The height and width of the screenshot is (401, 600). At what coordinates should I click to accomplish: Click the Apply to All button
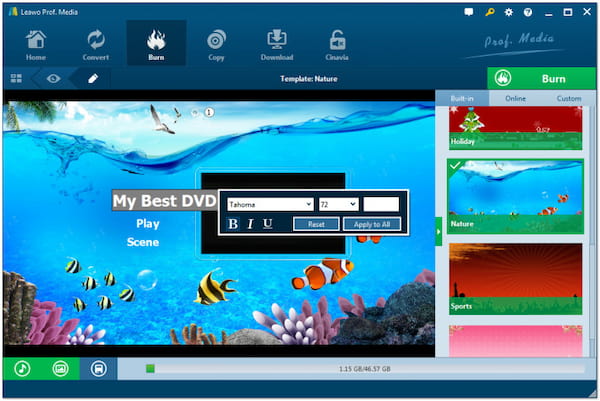click(372, 224)
